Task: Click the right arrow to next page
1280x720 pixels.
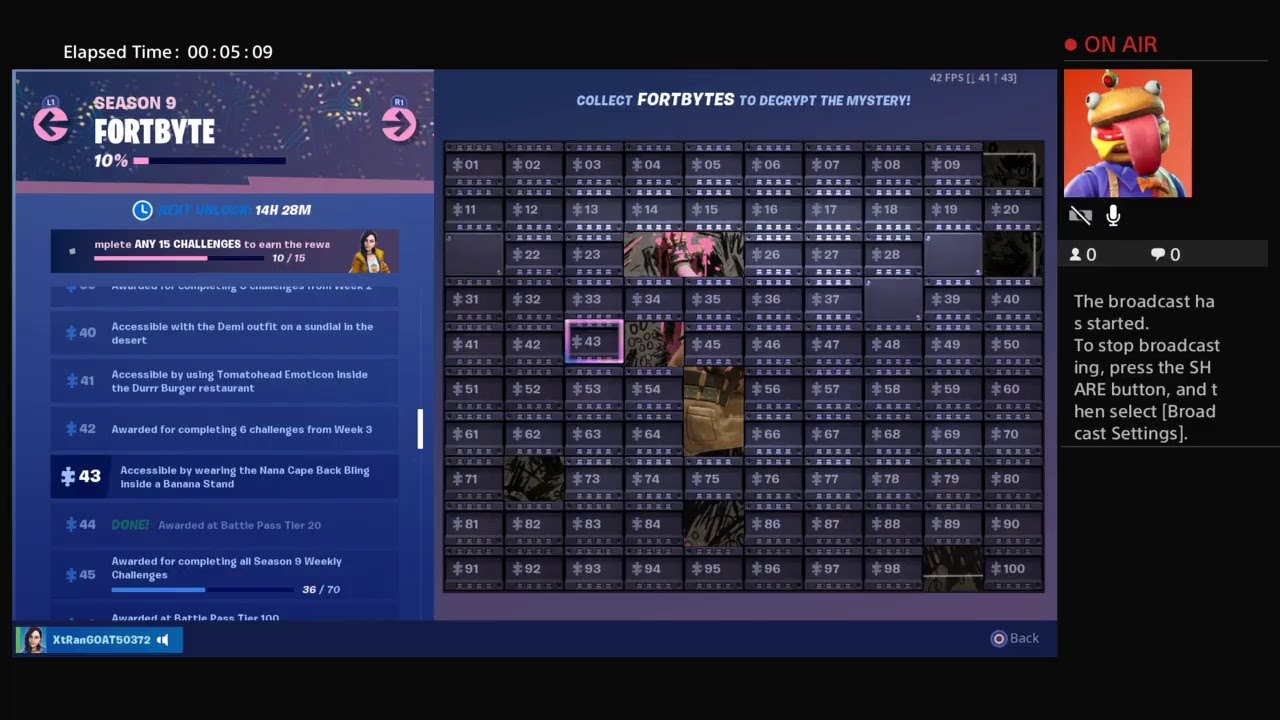Action: coord(399,124)
